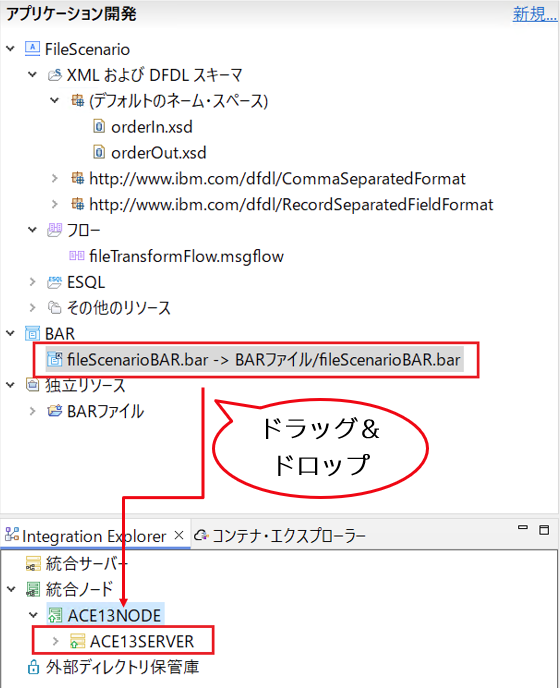The height and width of the screenshot is (688, 560).
Task: Collapse the デフォルトのネーム・スペース node
Action: [54, 100]
